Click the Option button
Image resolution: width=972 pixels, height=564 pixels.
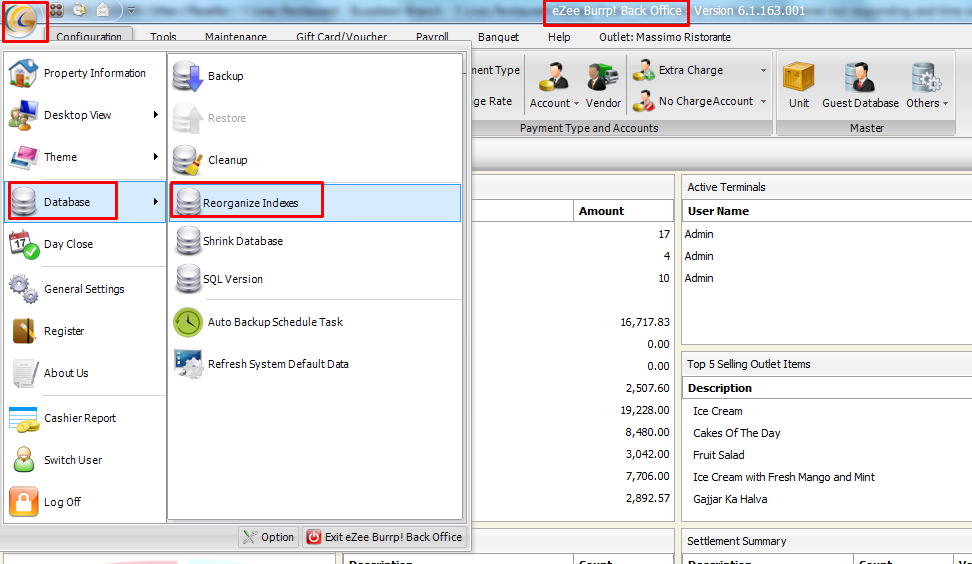268,537
